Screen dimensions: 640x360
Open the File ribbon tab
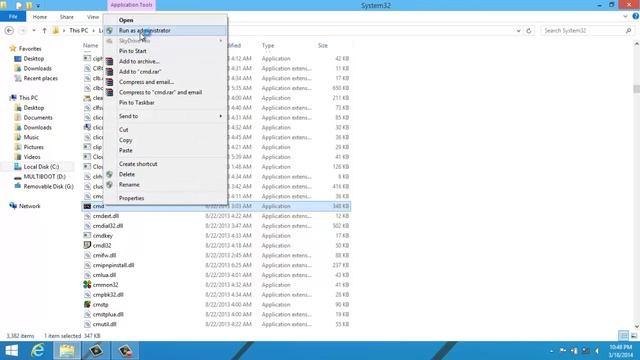[x=13, y=17]
